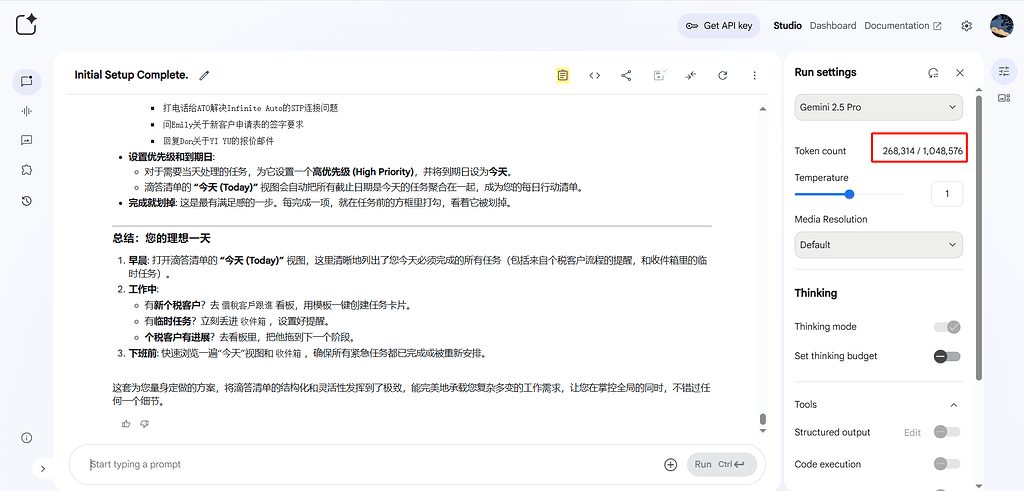The height and width of the screenshot is (491, 1024).
Task: Open the user profile avatar
Action: pos(1002,26)
